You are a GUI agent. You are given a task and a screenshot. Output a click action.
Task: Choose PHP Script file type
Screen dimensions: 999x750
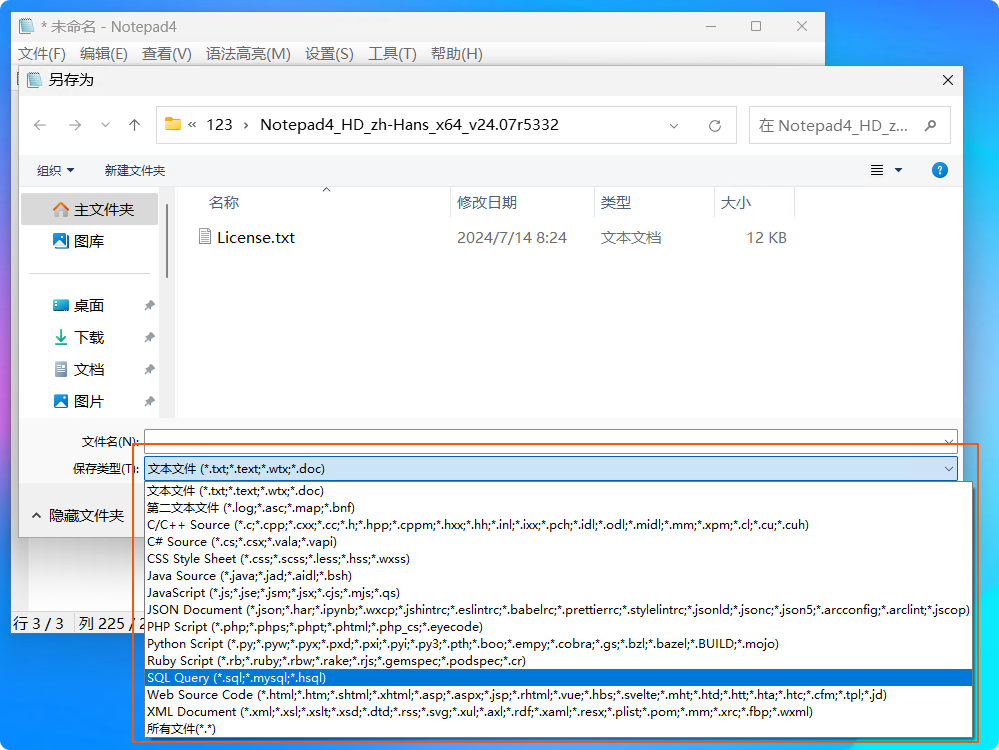[x=559, y=627]
